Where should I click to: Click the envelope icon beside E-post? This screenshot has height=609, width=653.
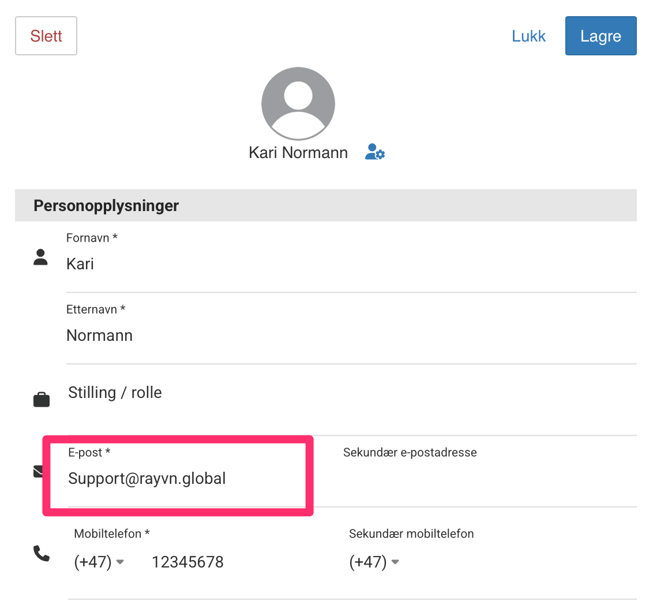tap(38, 471)
